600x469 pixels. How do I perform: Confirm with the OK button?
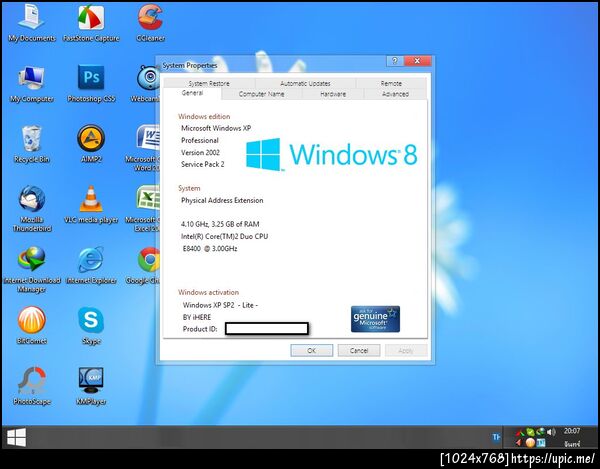[311, 350]
